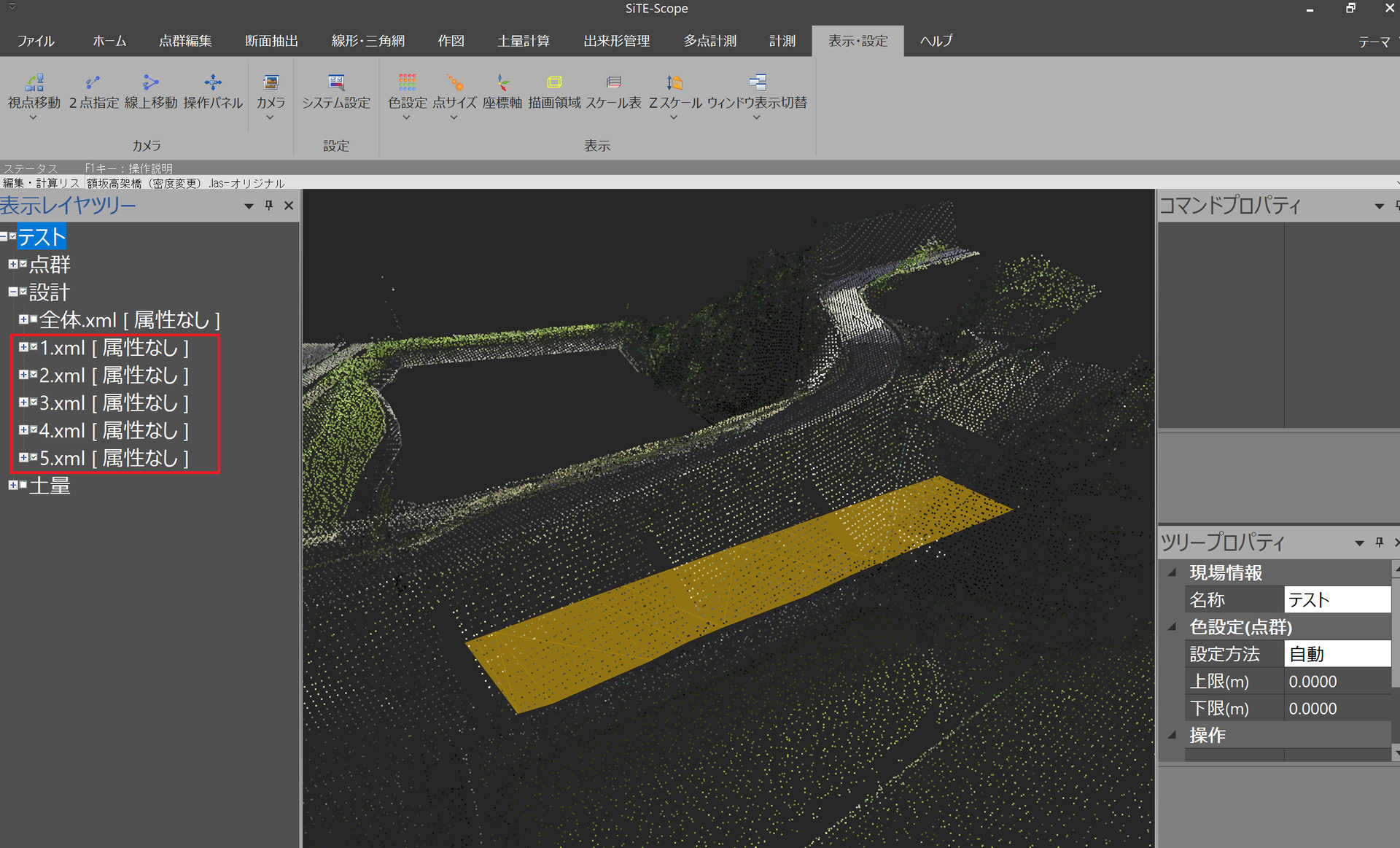The image size is (1400, 848).
Task: Check the 土量 layer checkbox
Action: (23, 485)
